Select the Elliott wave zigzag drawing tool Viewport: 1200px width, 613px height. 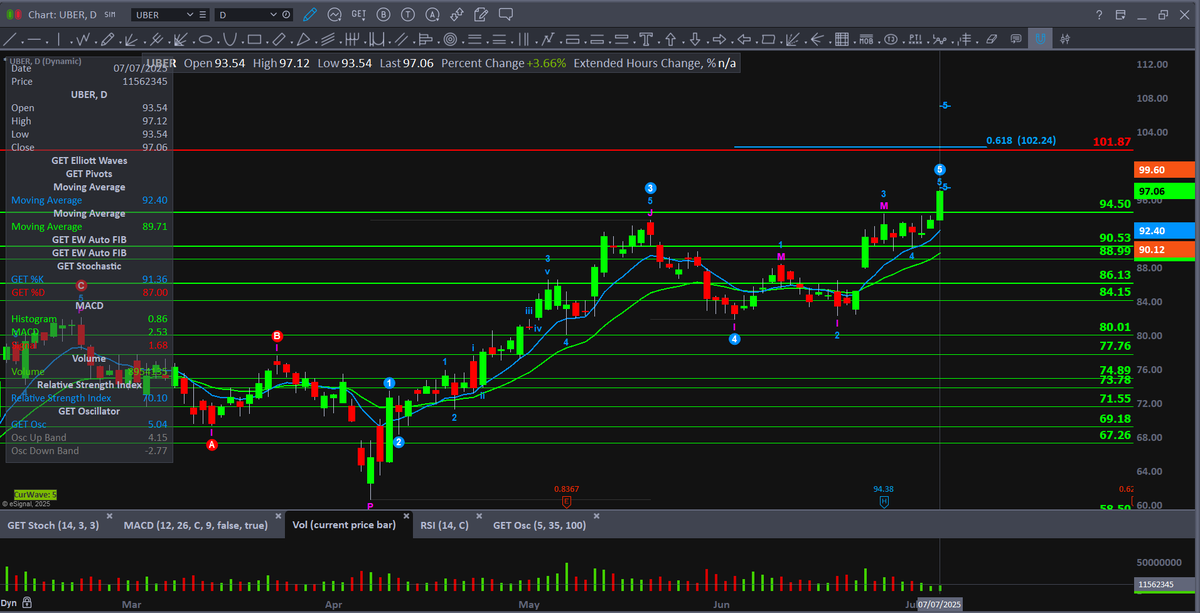pyautogui.click(x=83, y=39)
